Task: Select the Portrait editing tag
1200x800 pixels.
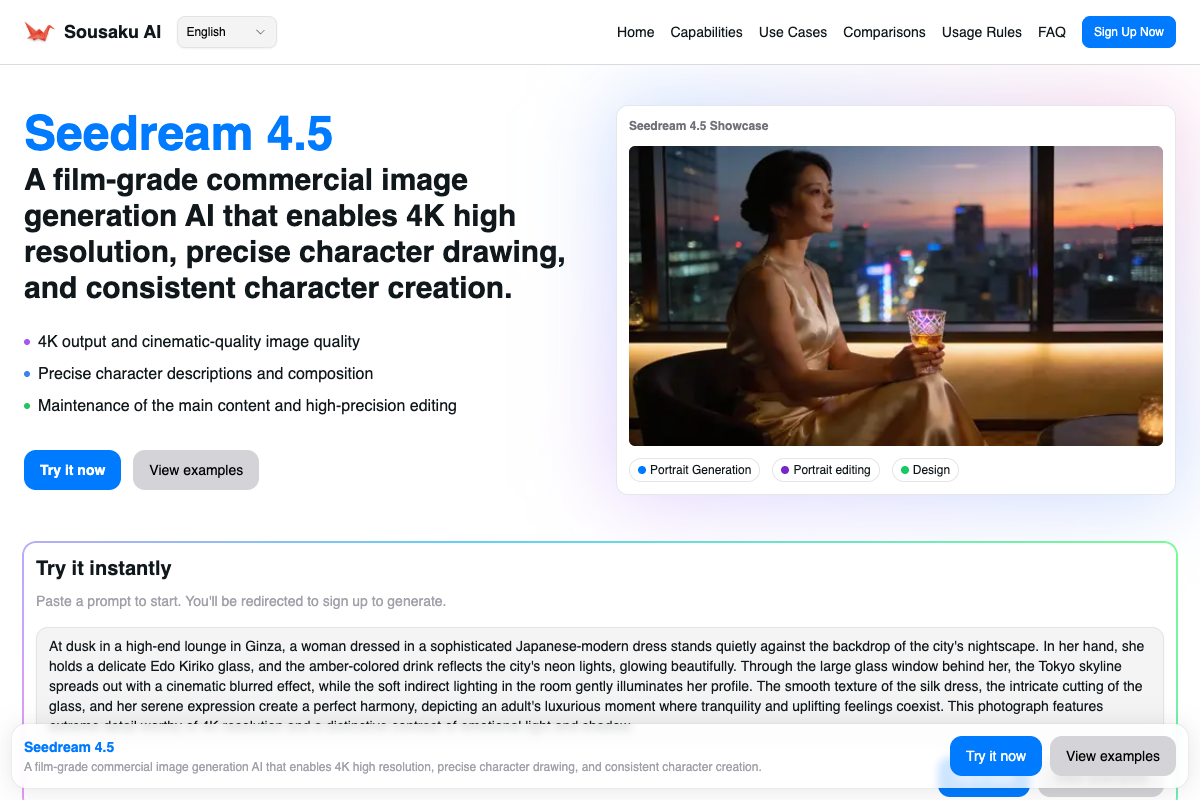Action: pyautogui.click(x=825, y=470)
